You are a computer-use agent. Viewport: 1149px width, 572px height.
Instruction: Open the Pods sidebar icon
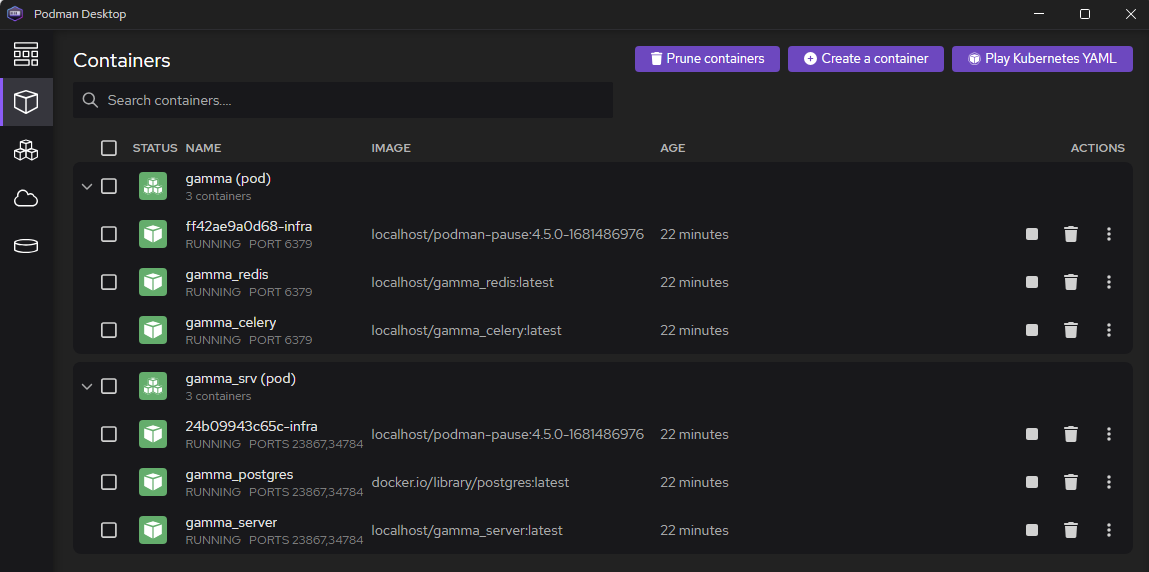(26, 150)
